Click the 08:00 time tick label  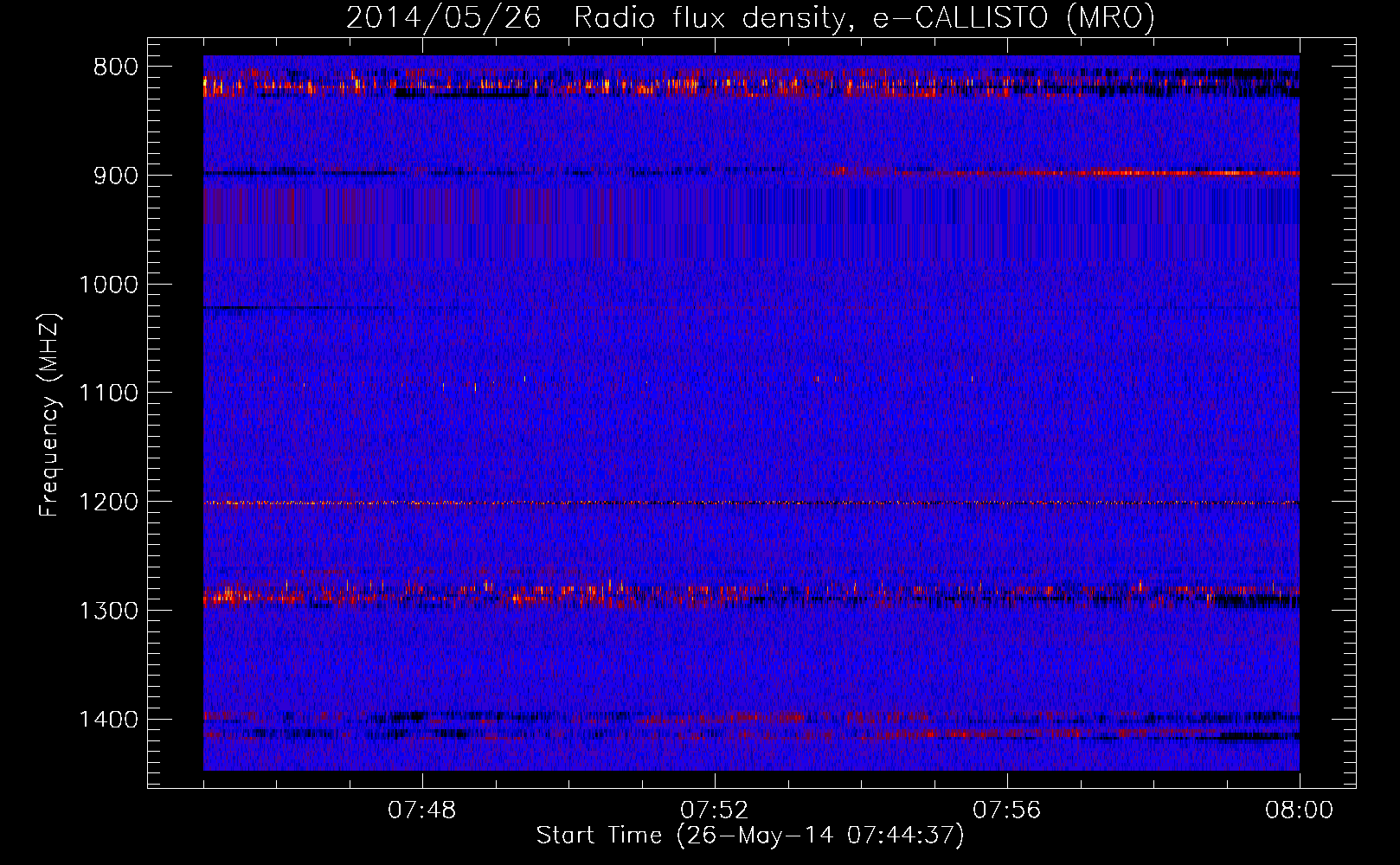(1299, 811)
